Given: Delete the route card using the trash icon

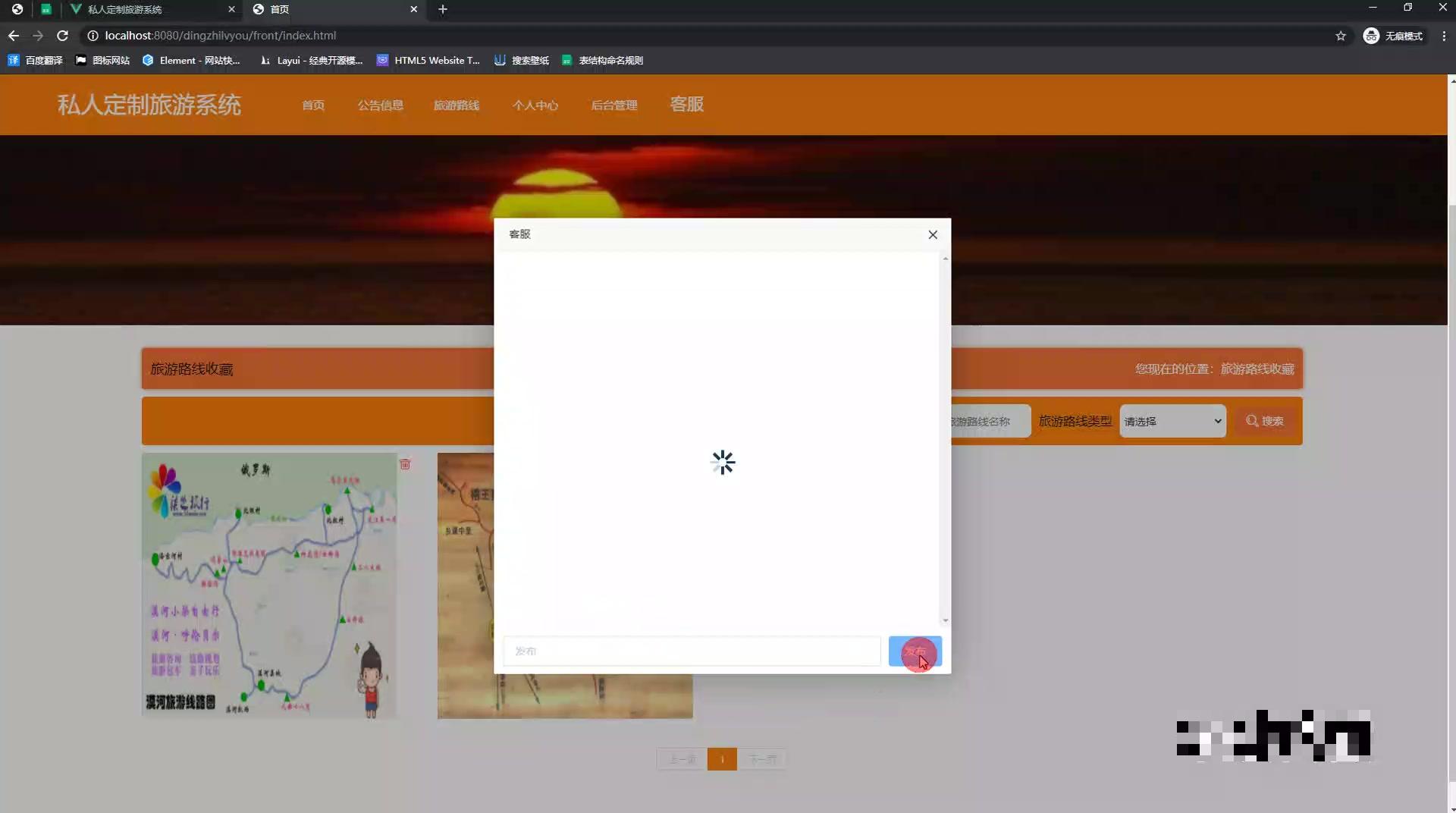Looking at the screenshot, I should (406, 465).
